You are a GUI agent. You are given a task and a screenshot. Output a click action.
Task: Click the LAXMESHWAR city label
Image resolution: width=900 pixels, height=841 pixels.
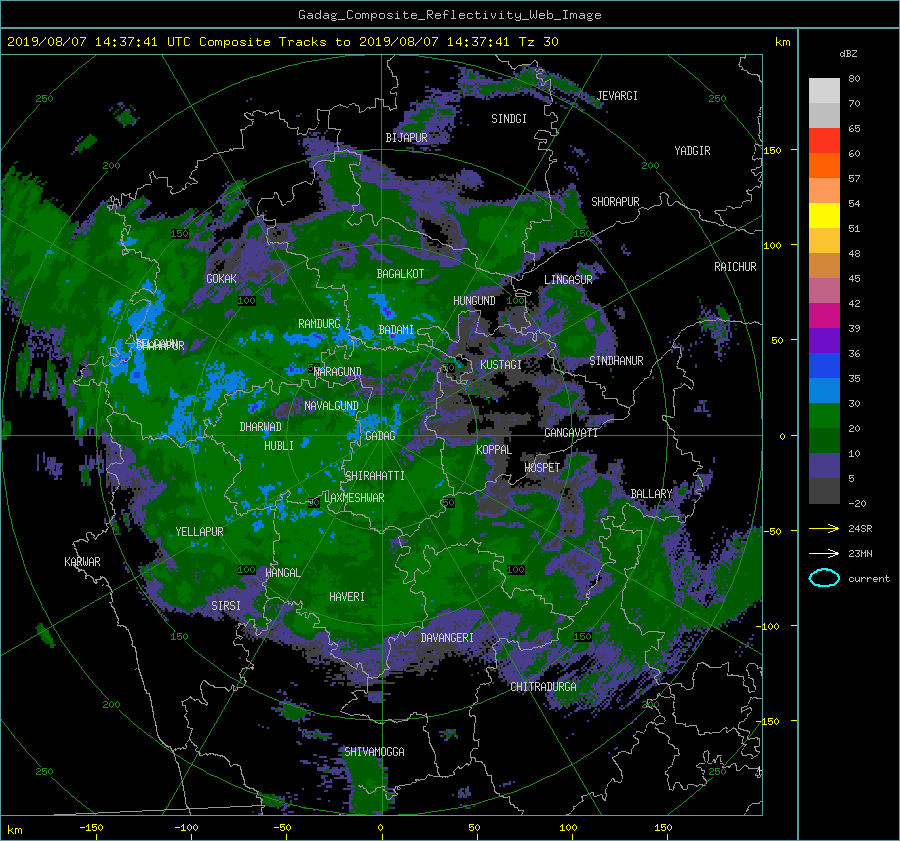click(354, 498)
